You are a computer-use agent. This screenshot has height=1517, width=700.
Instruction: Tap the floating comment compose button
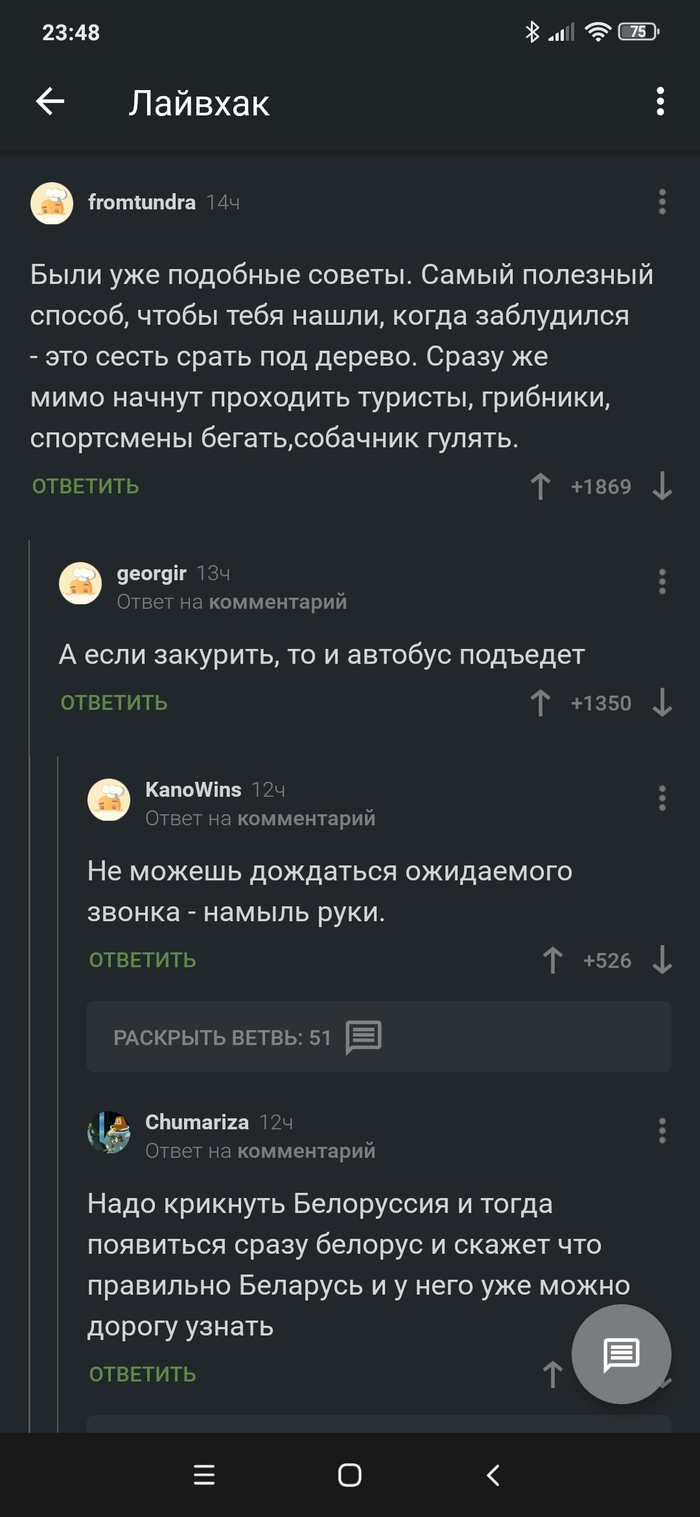point(620,1354)
